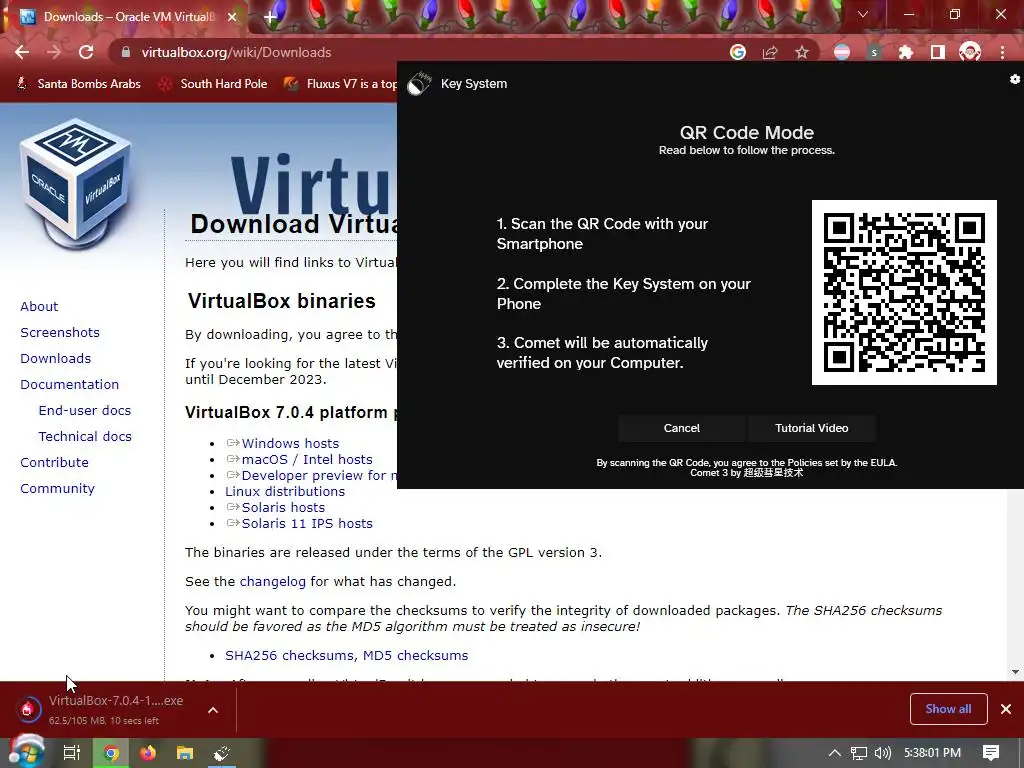Open the About sidebar link
Image resolution: width=1024 pixels, height=768 pixels.
[x=39, y=306]
